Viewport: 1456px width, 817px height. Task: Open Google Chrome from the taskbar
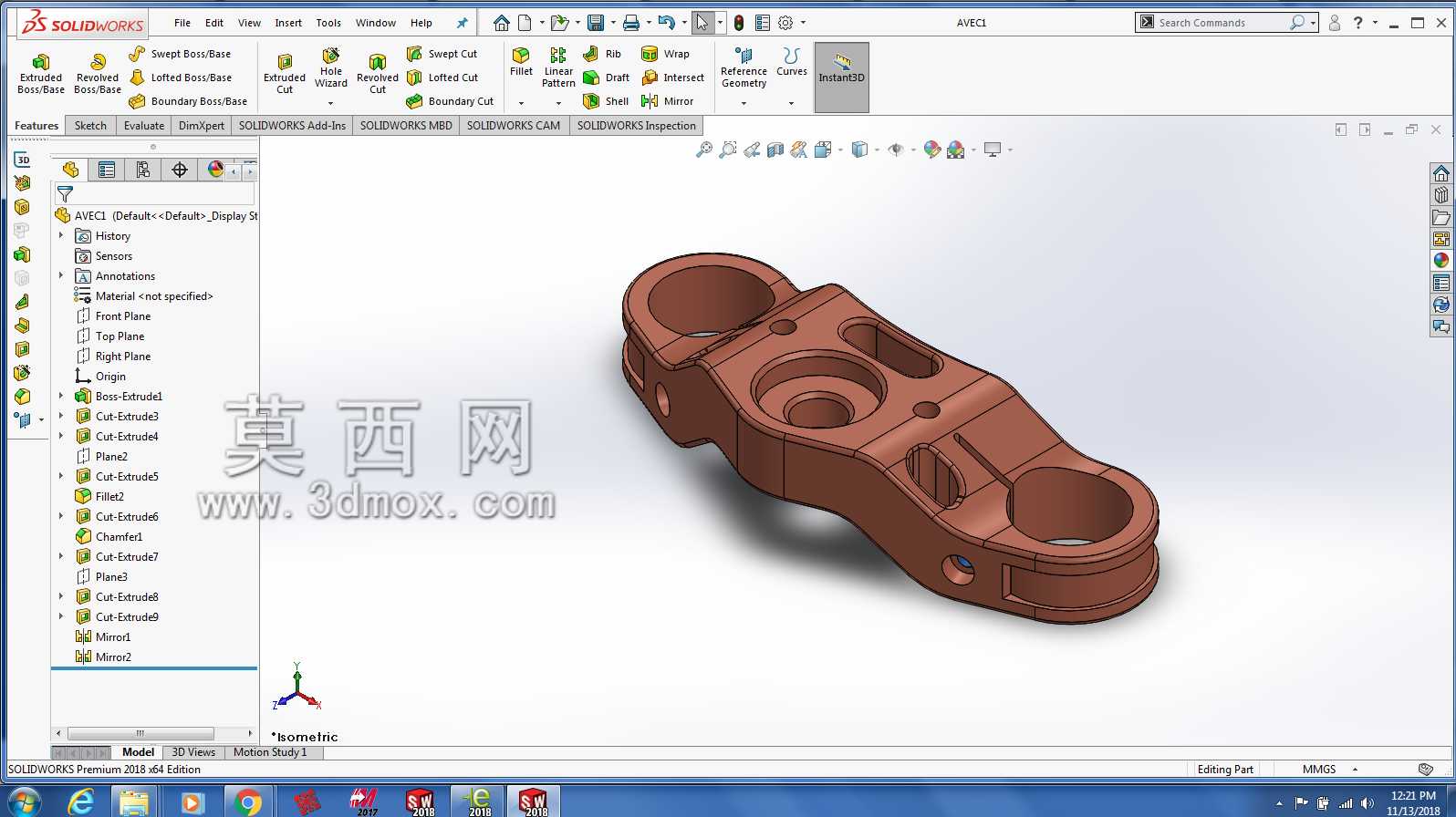247,801
